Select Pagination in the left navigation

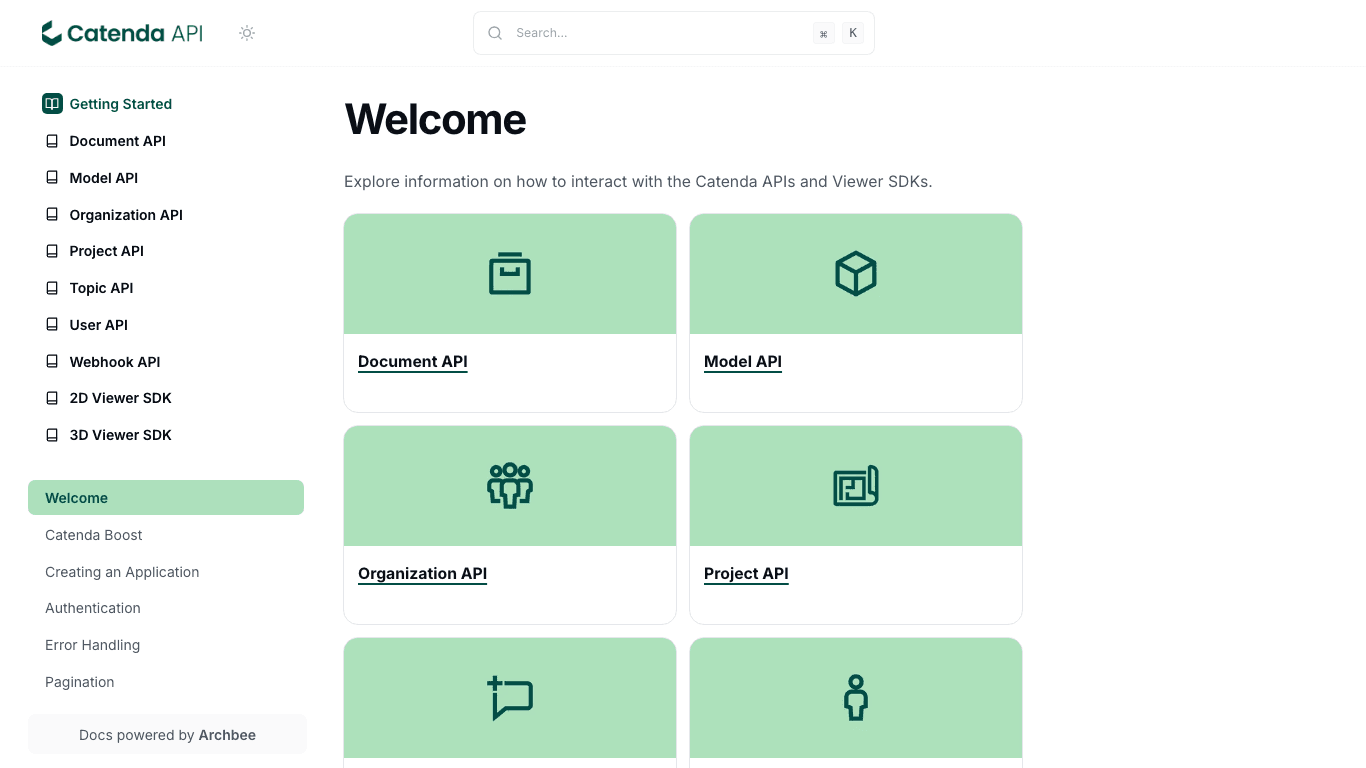pyautogui.click(x=79, y=681)
